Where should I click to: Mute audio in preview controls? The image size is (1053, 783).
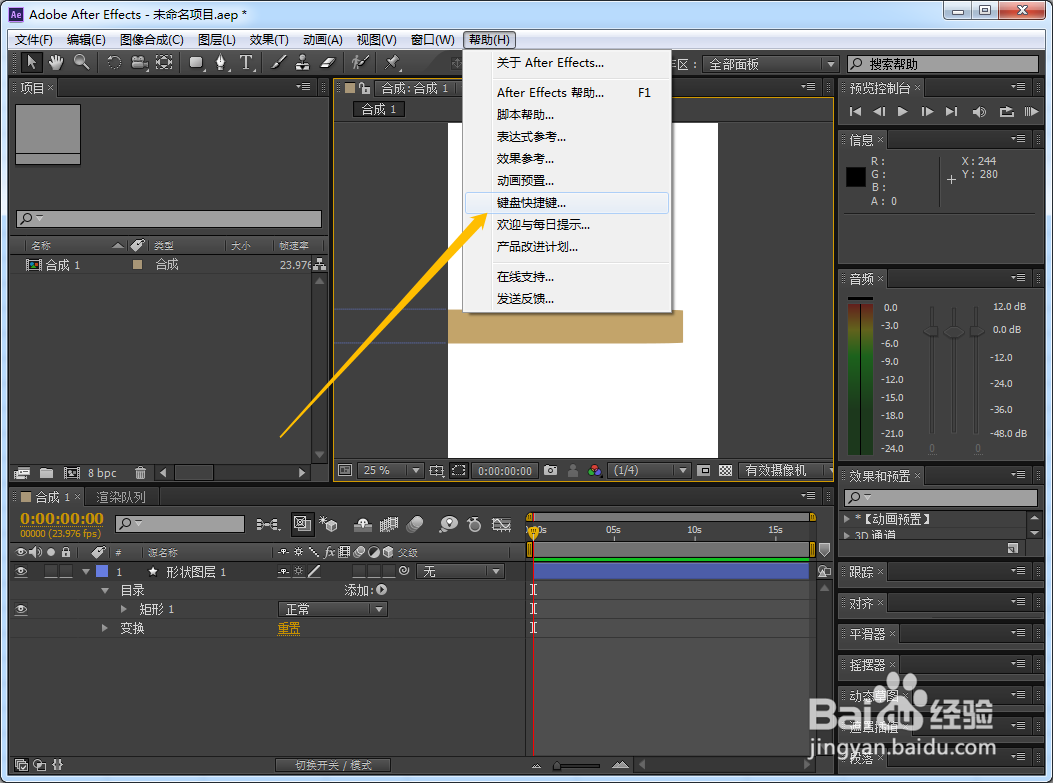tap(979, 111)
